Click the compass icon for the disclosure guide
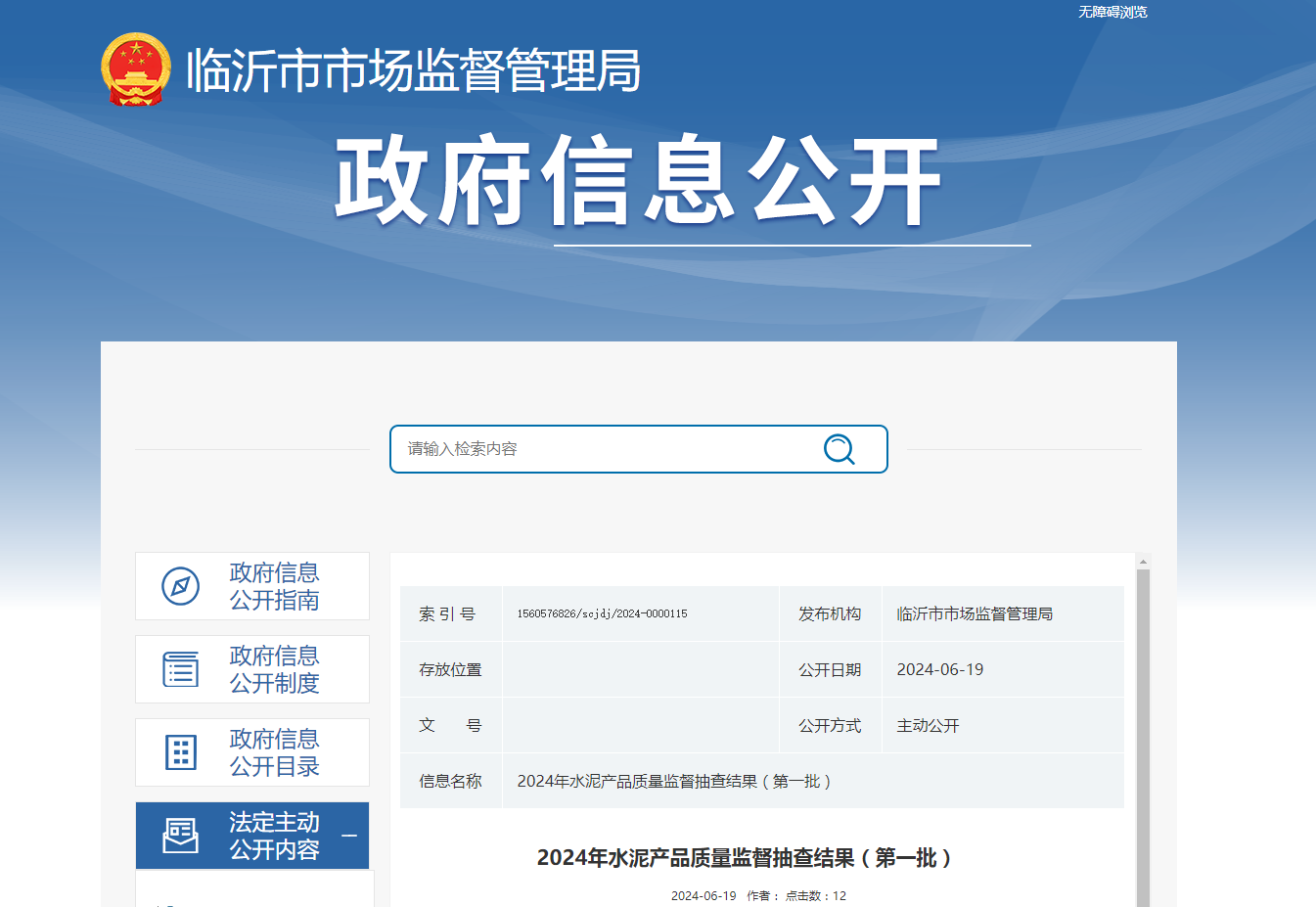Screen dimensions: 1316x907 click(x=180, y=586)
